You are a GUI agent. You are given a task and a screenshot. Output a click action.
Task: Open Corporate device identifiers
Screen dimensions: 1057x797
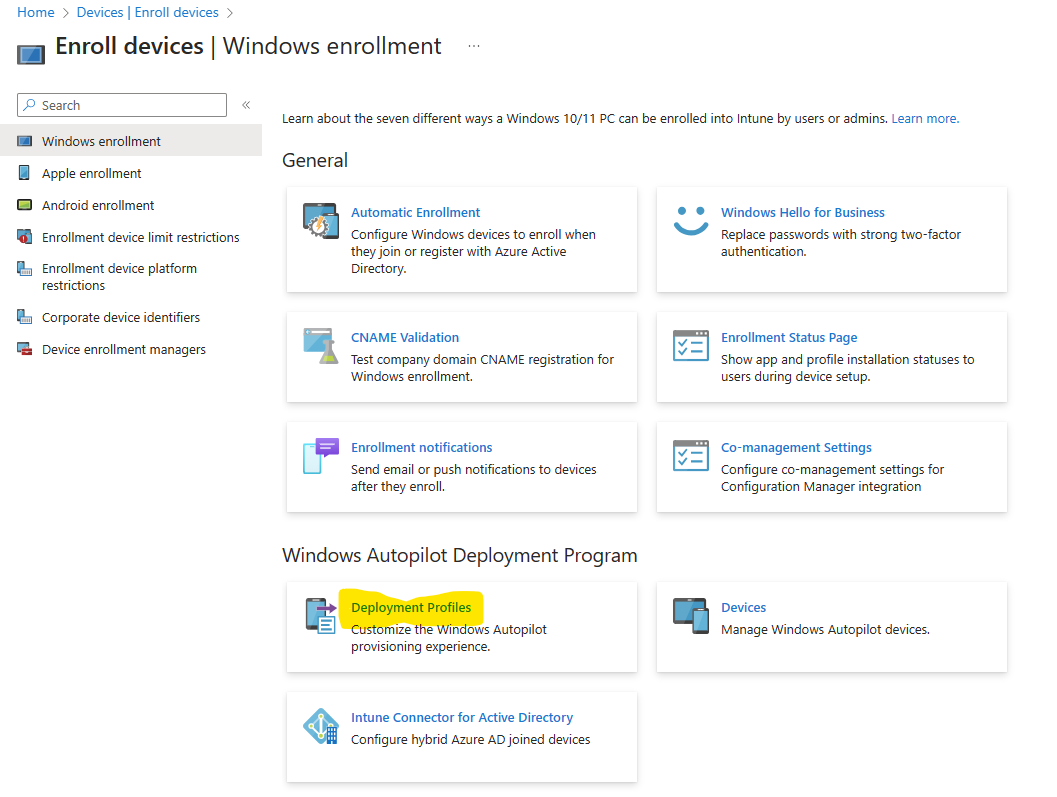coord(131,317)
